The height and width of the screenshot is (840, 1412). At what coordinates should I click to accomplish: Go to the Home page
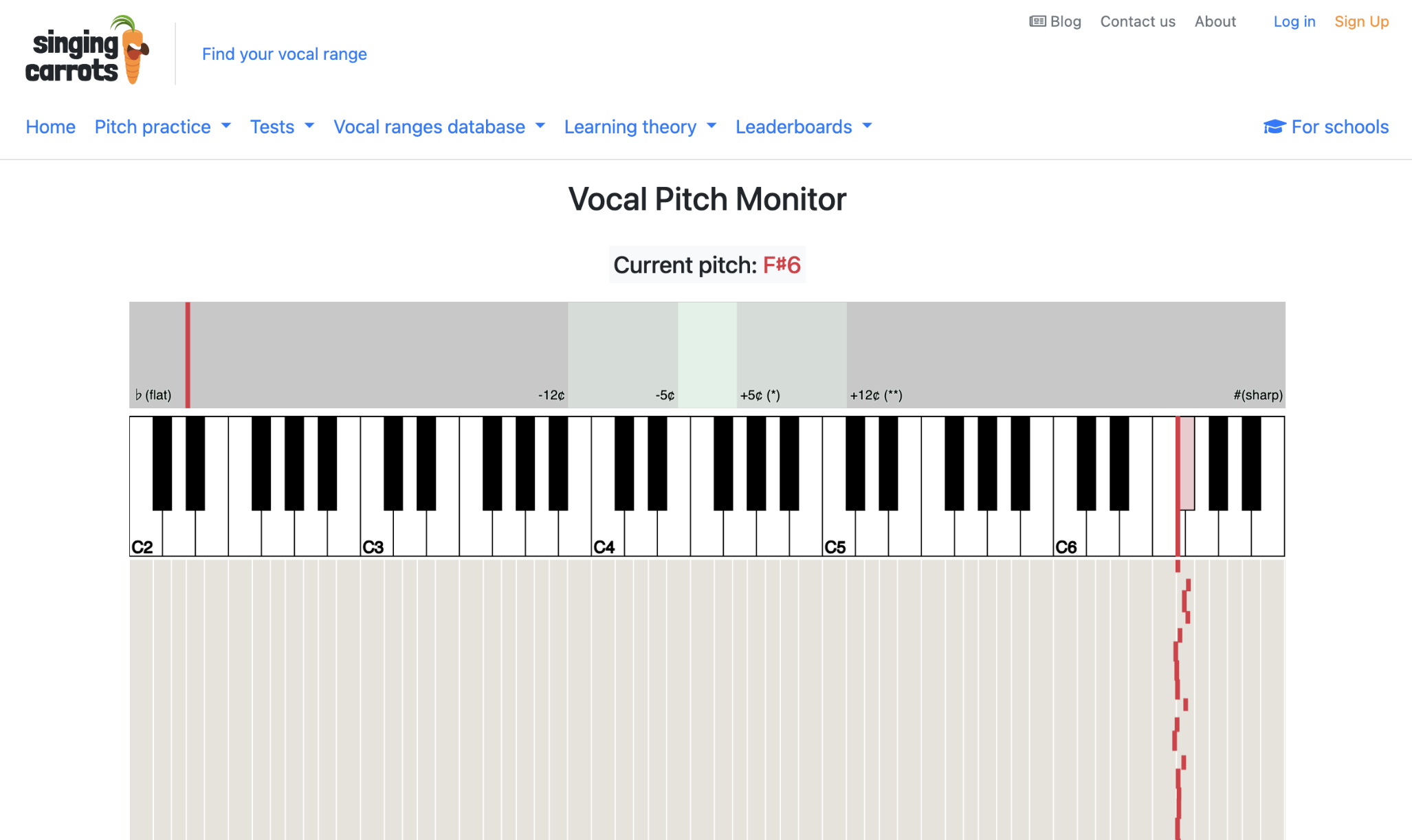[50, 127]
